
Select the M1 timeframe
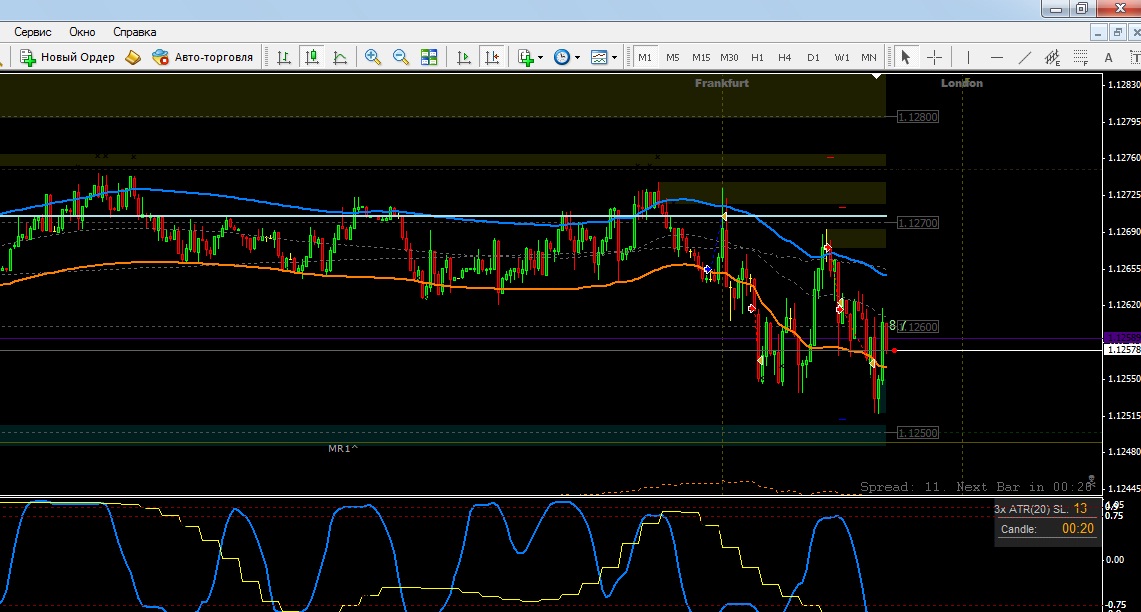coord(645,57)
